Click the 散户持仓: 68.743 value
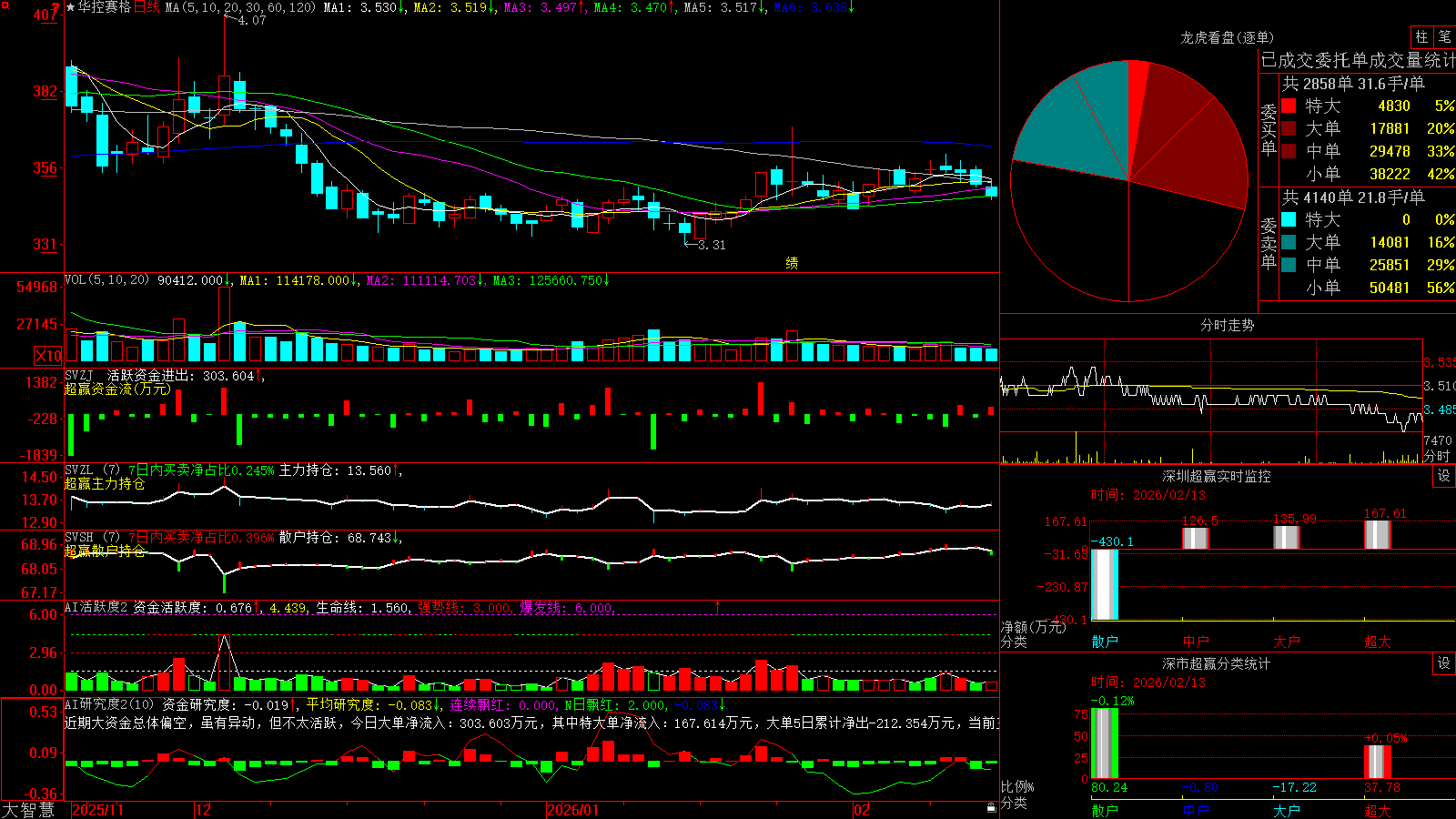 336,538
